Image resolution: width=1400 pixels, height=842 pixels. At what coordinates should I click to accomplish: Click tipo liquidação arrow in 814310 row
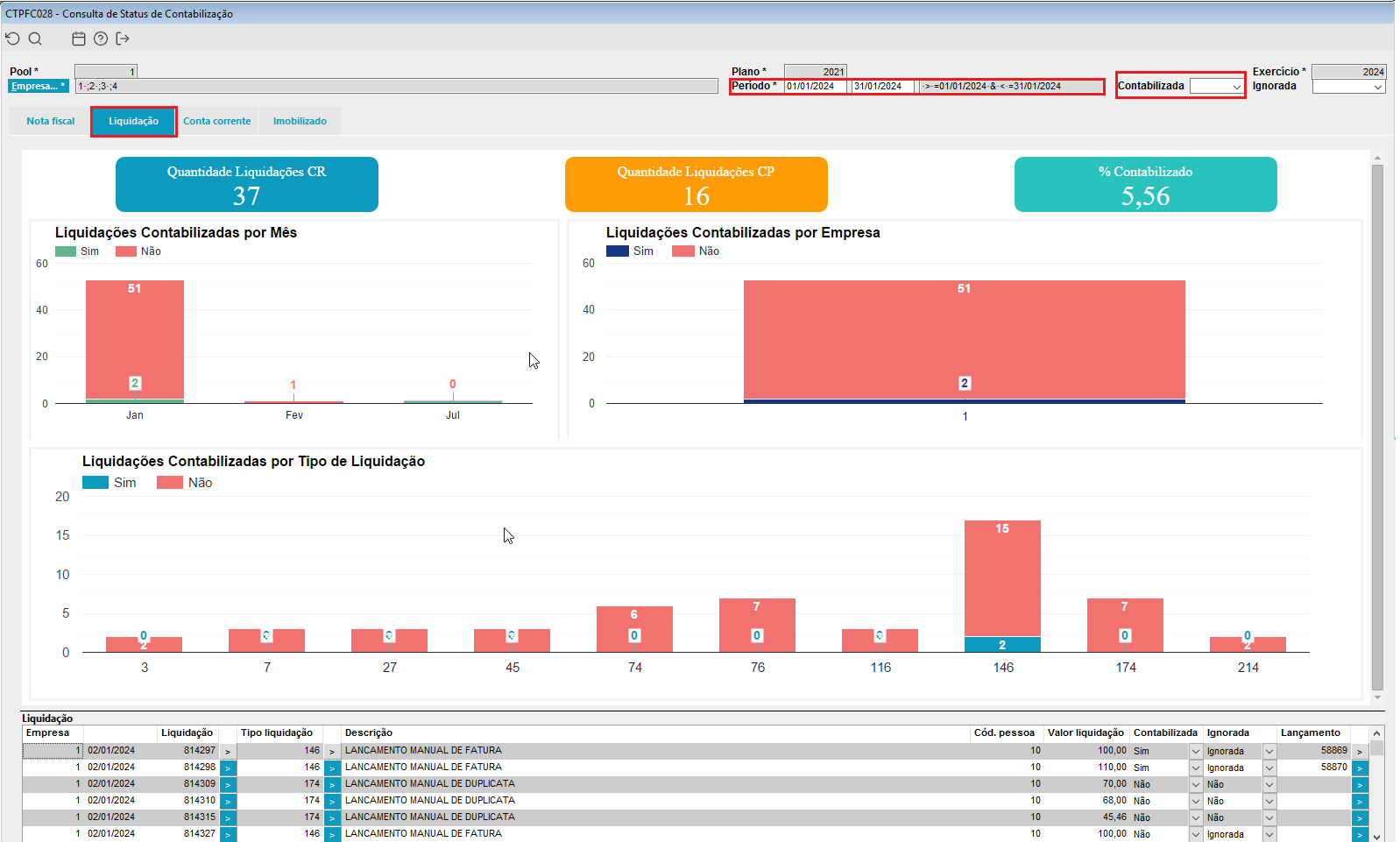click(332, 801)
